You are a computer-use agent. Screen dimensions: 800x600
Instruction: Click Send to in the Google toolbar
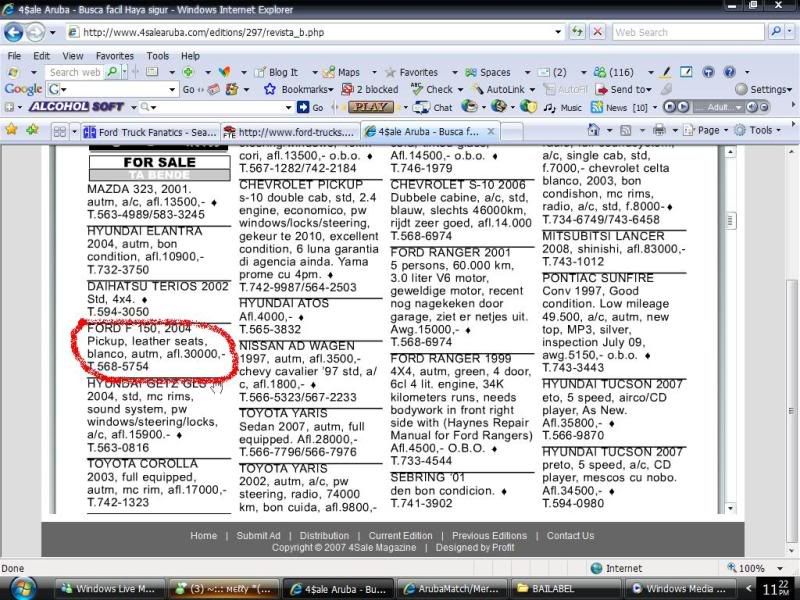point(623,90)
